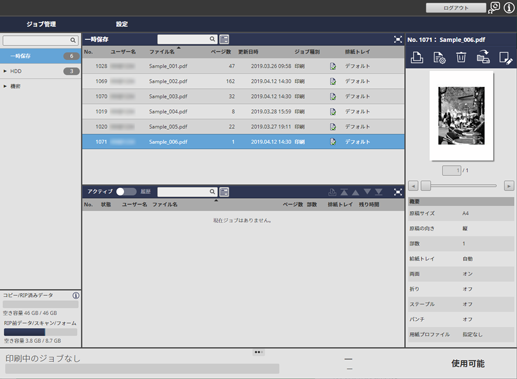Screen dimensions: 517x379
Task: Click the page number field under preview
Action: click(452, 170)
